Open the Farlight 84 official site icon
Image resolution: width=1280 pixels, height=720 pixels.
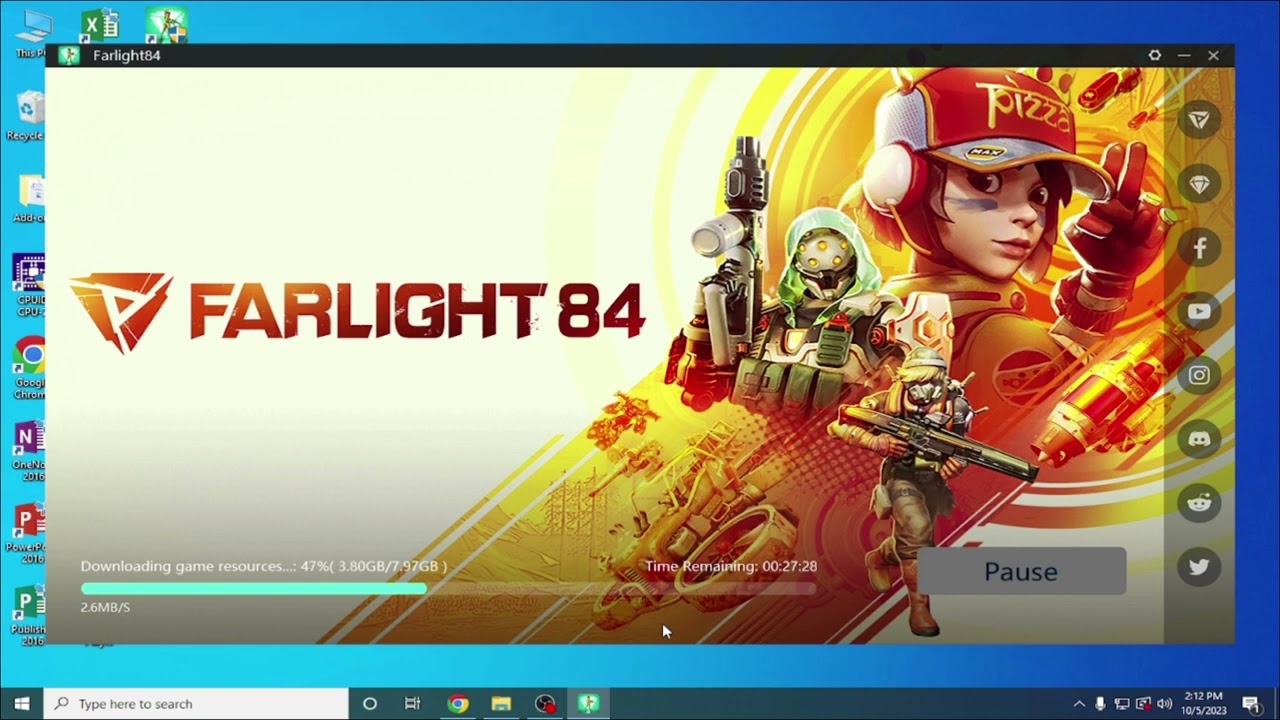coord(1199,120)
